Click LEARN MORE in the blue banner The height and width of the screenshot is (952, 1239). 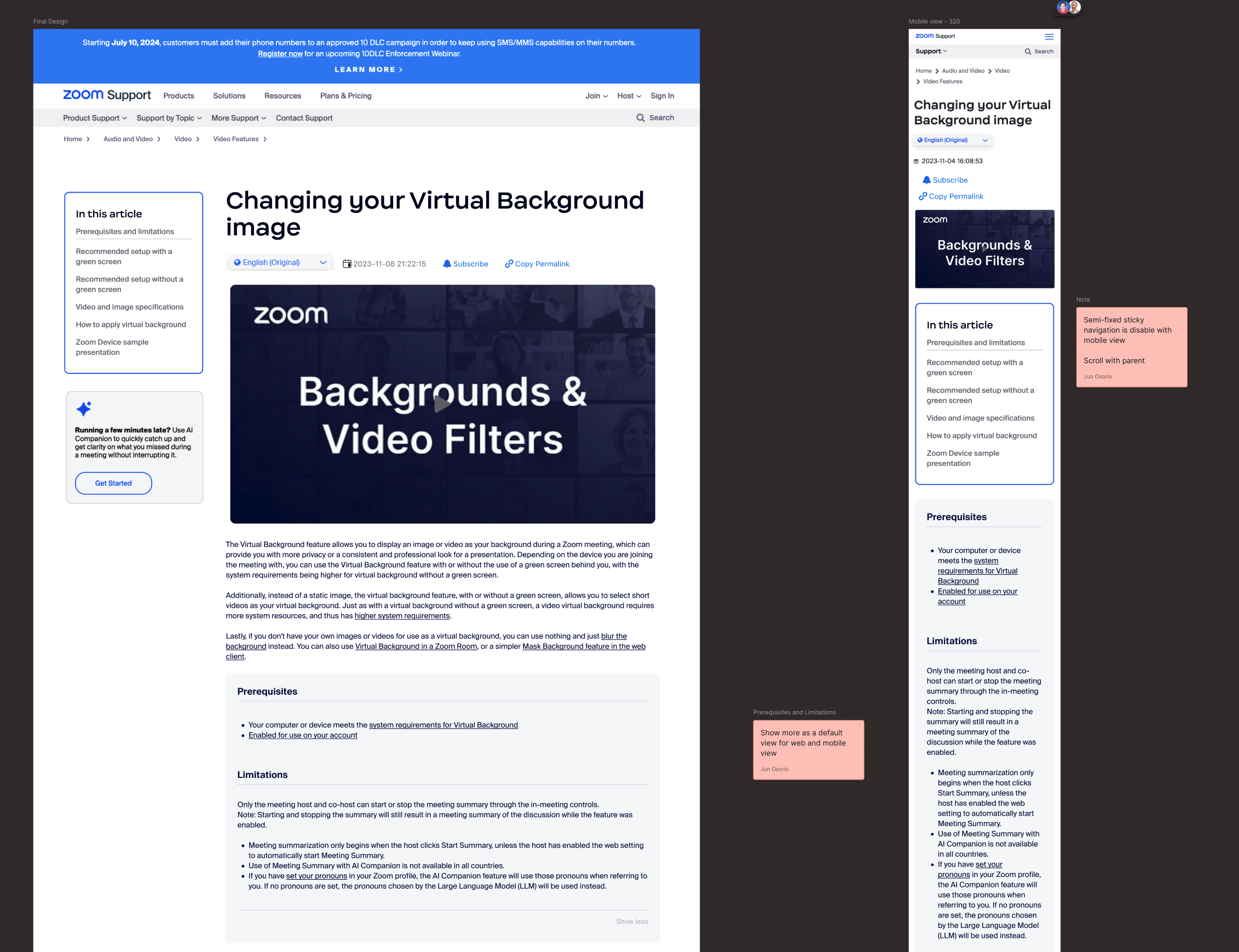[368, 69]
